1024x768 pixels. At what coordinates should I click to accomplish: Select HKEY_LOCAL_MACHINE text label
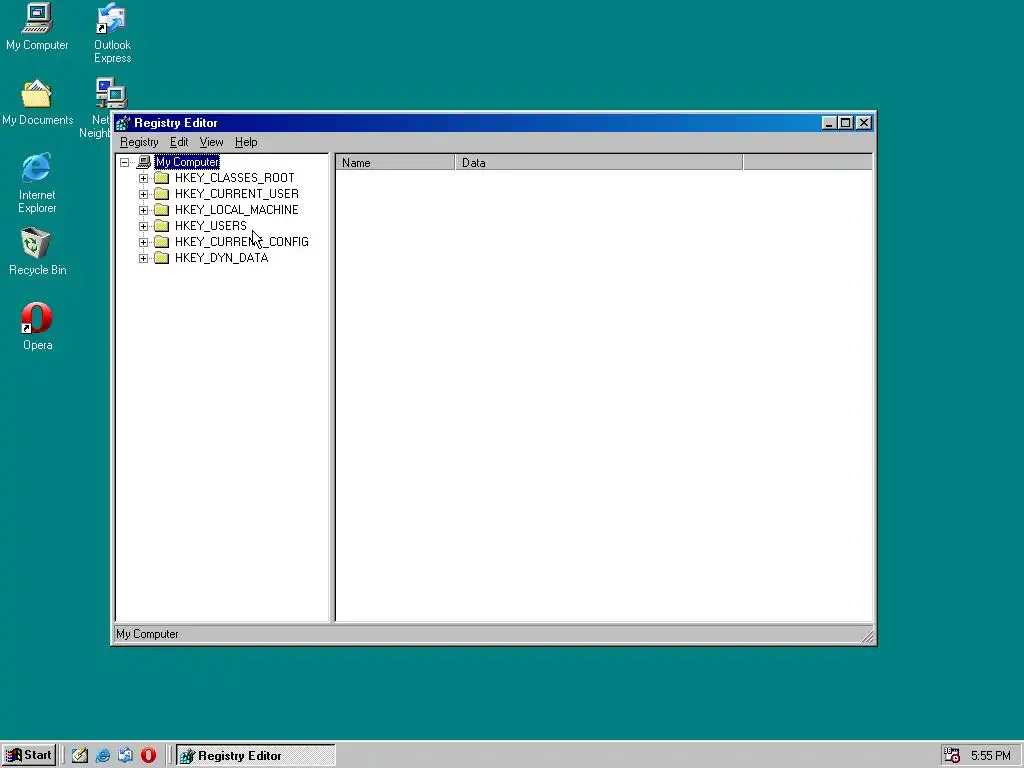tap(236, 210)
